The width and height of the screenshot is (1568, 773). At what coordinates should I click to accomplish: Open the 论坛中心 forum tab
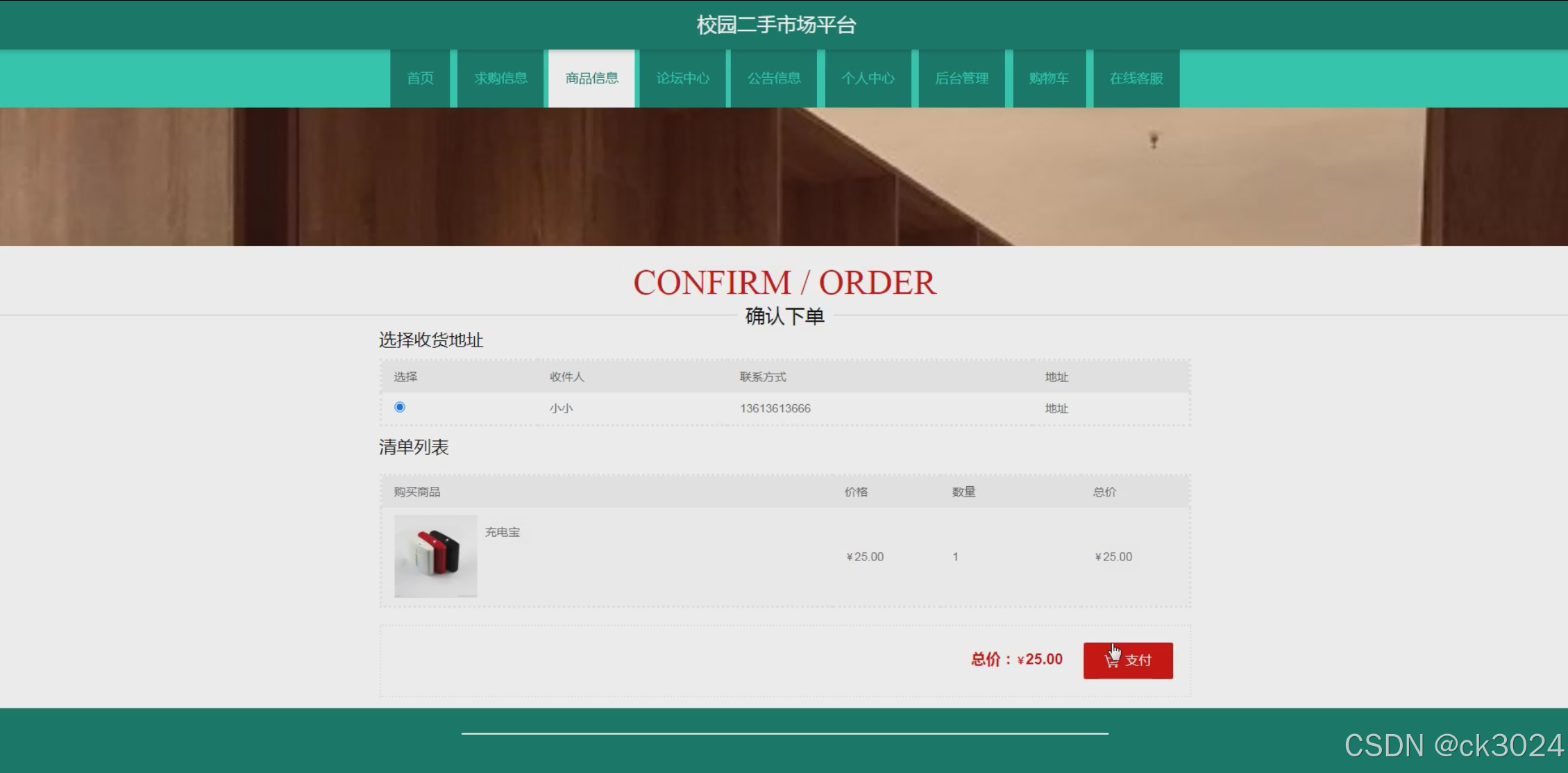coord(682,78)
